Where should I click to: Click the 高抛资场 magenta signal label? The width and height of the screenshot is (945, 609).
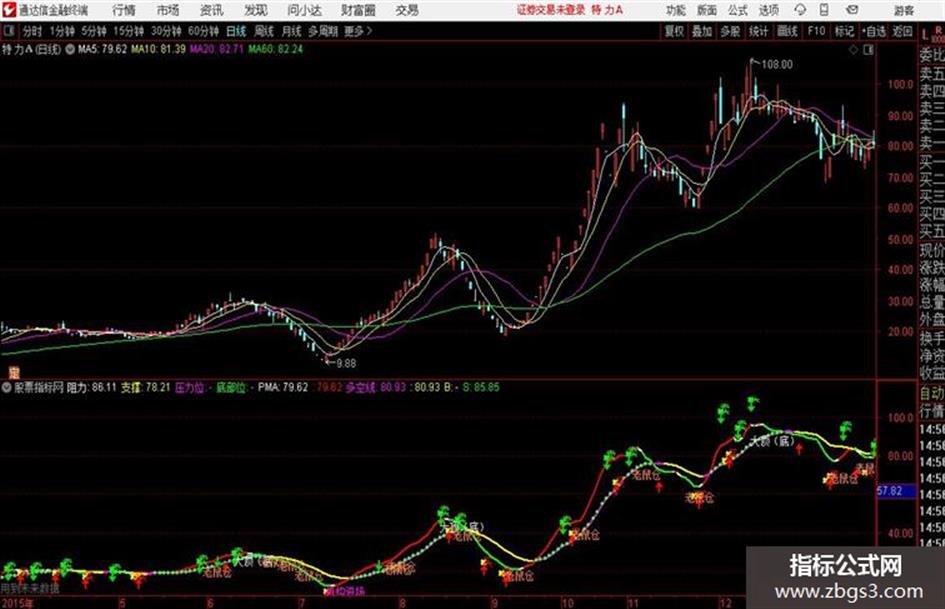(x=345, y=592)
